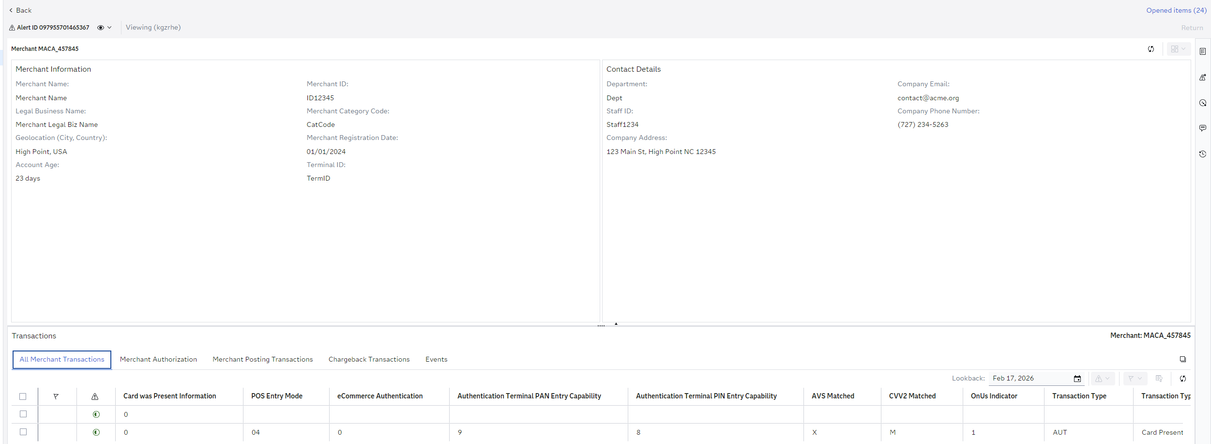Click the first row's green status icon
This screenshot has width=1211, height=444.
coord(95,414)
